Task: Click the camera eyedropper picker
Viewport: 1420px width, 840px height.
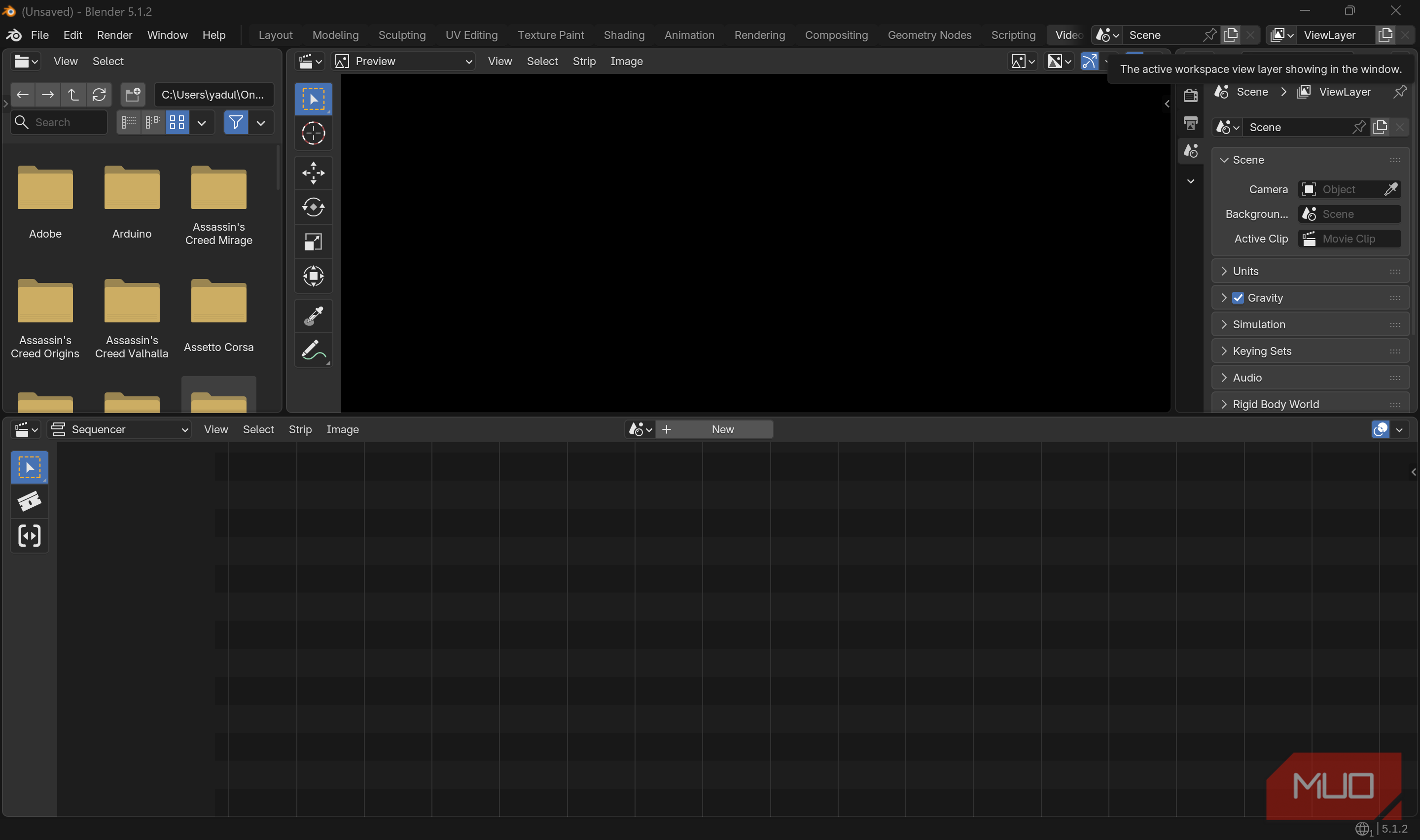Action: click(x=1390, y=189)
